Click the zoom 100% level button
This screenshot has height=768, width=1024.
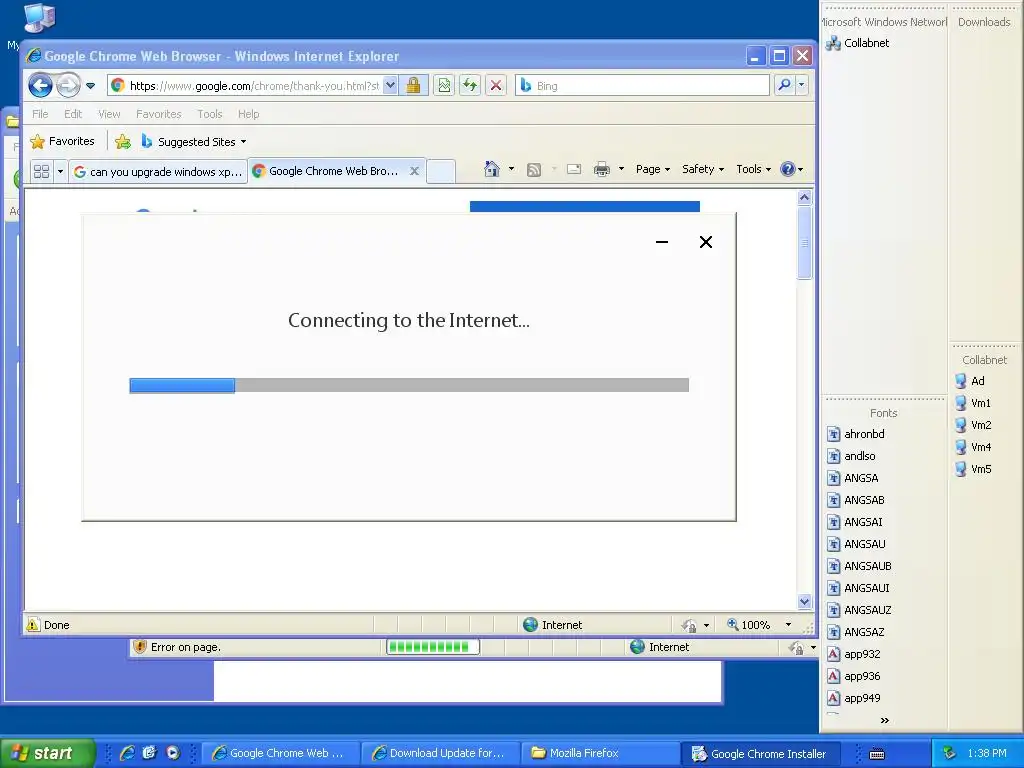pyautogui.click(x=748, y=625)
